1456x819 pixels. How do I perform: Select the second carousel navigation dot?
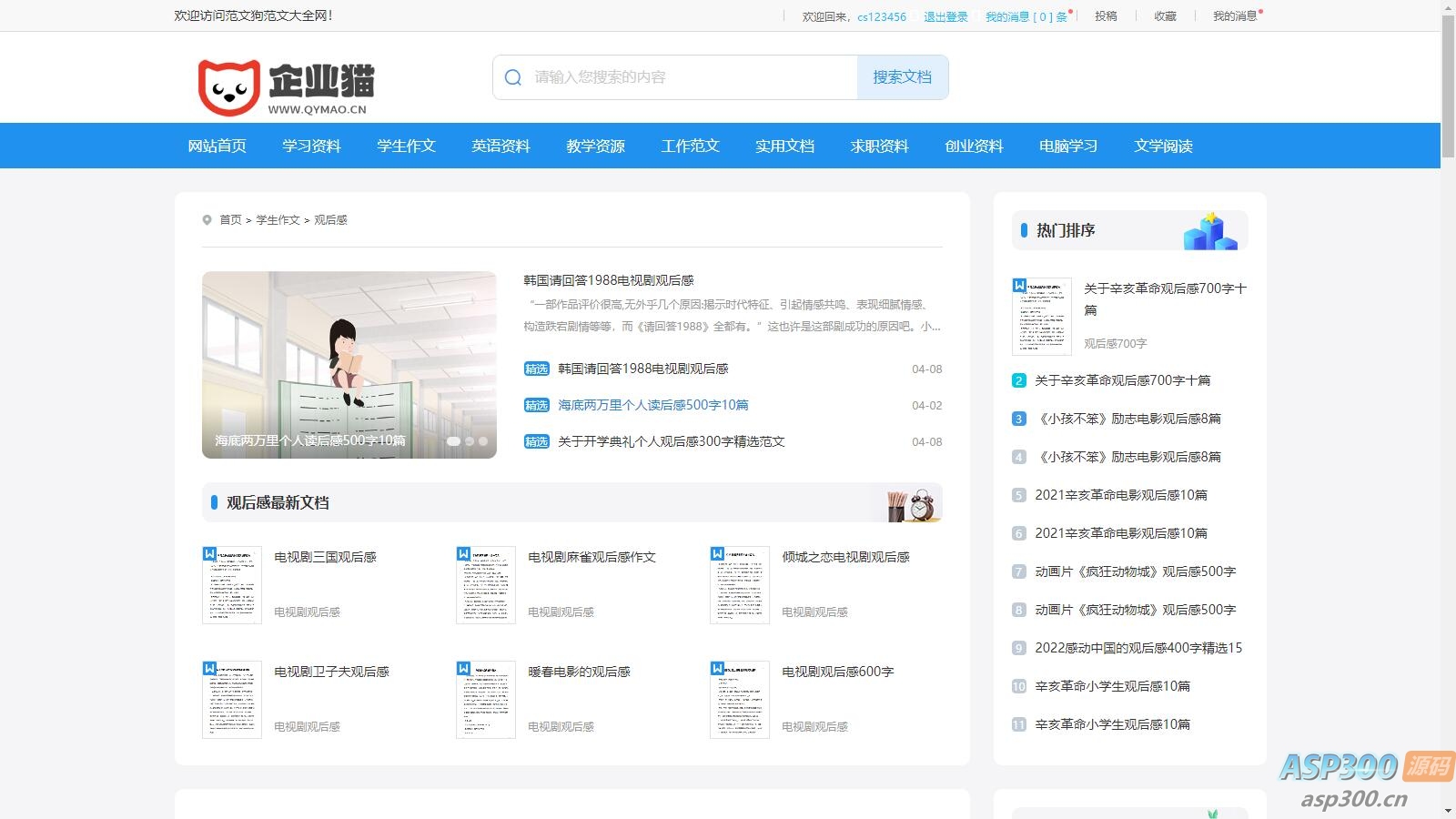click(x=470, y=440)
